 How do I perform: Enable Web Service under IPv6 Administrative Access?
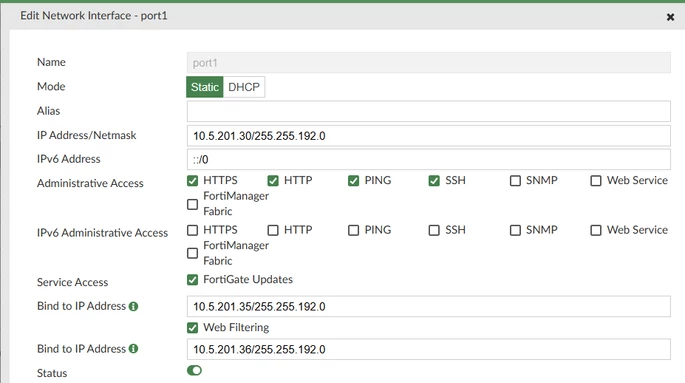click(595, 230)
